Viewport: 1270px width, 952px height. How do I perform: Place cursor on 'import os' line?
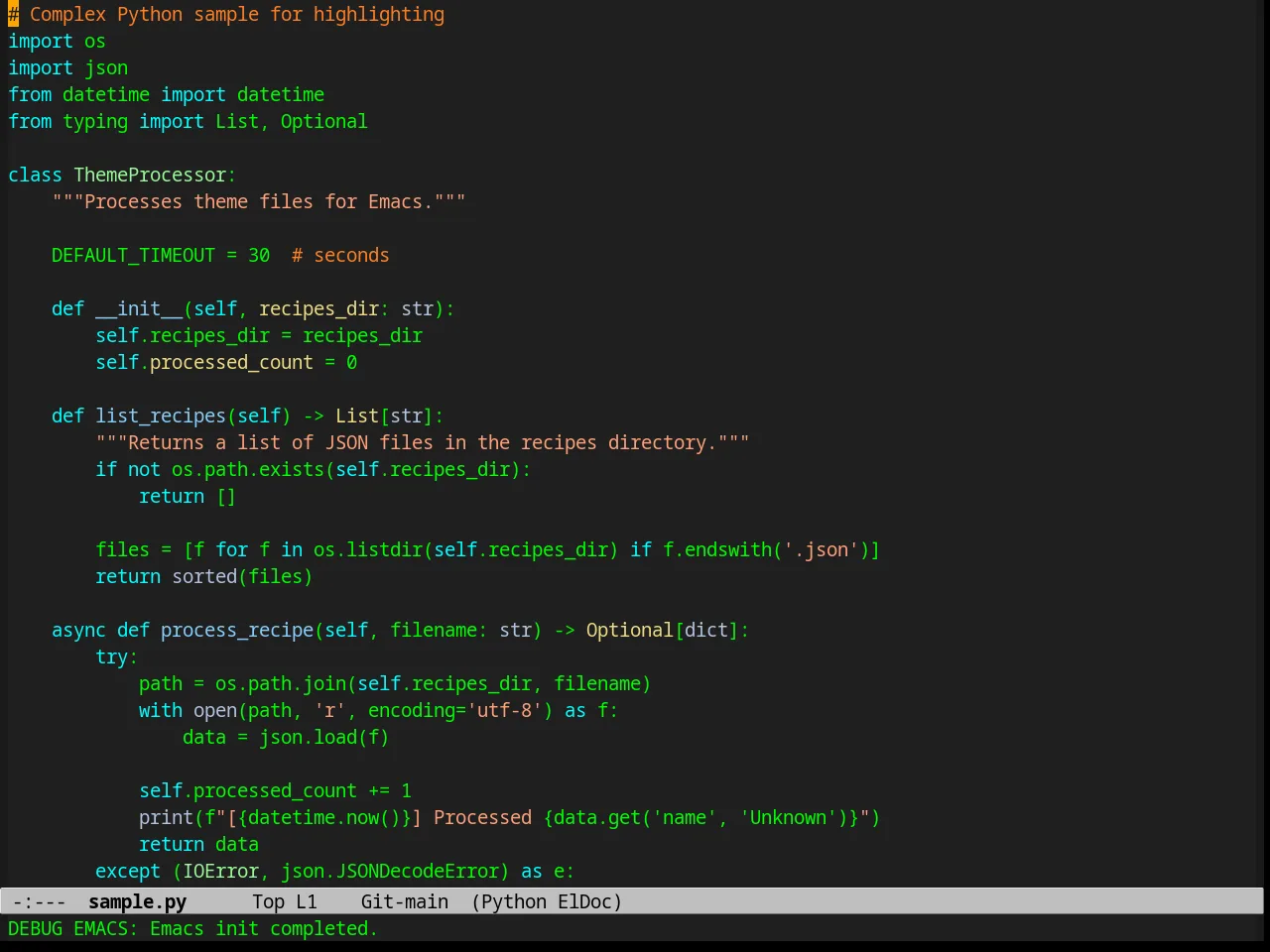[57, 41]
